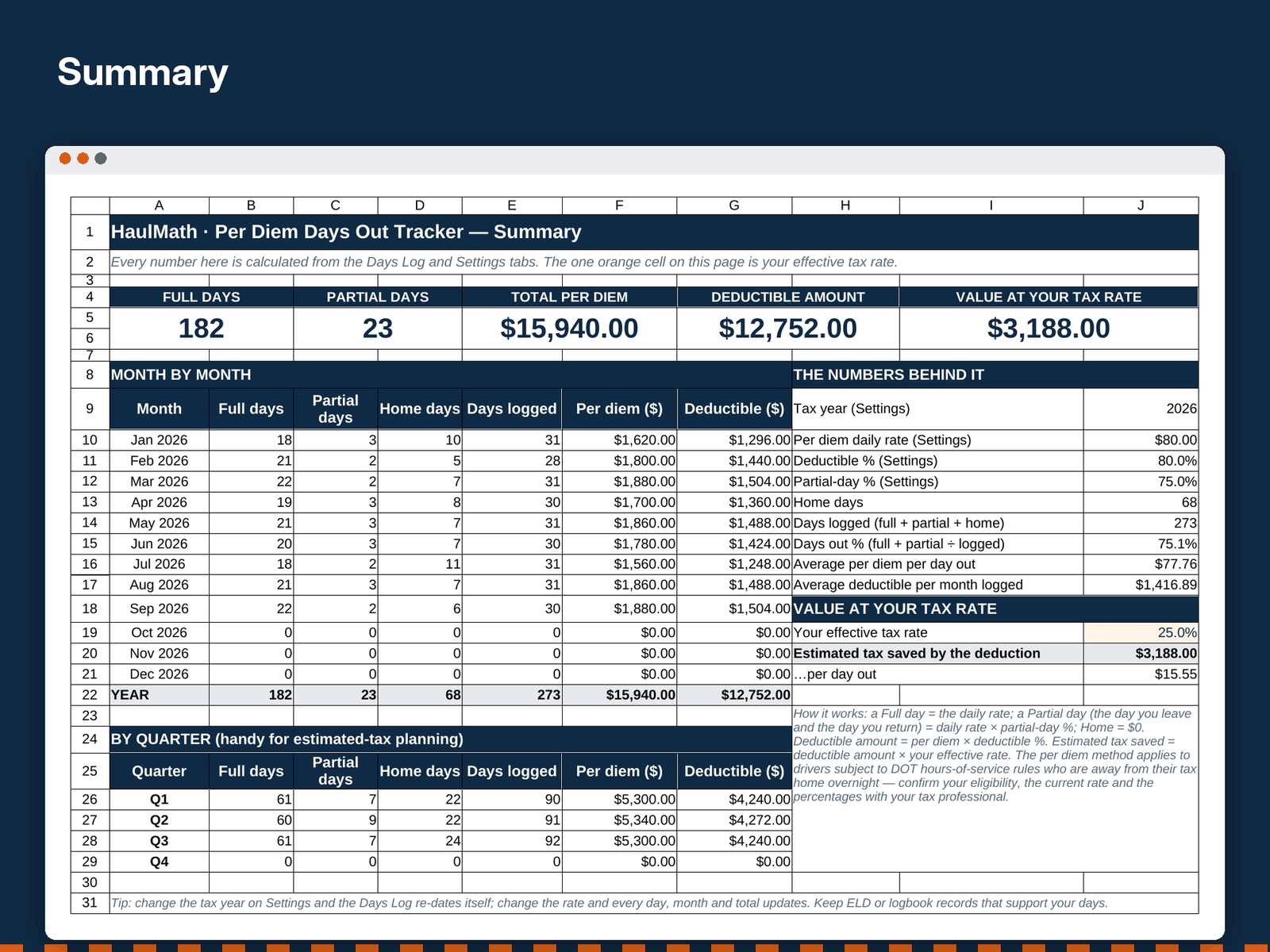Select the column A header
Viewport: 1270px width, 952px height.
click(159, 205)
